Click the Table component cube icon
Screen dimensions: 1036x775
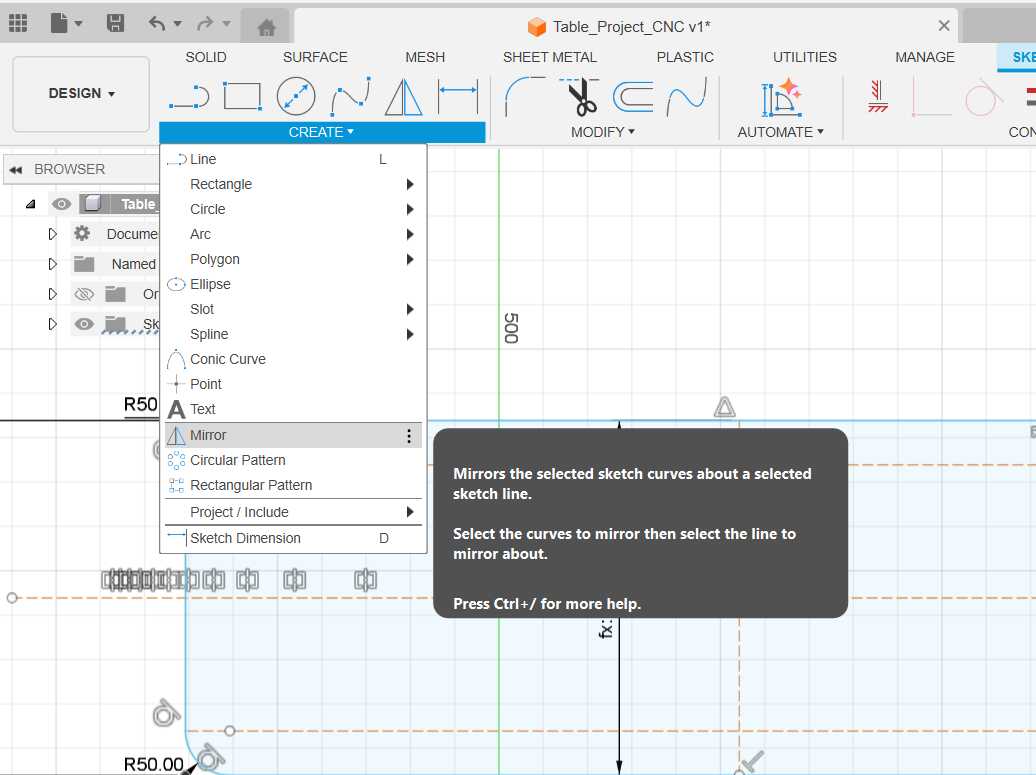(x=93, y=203)
